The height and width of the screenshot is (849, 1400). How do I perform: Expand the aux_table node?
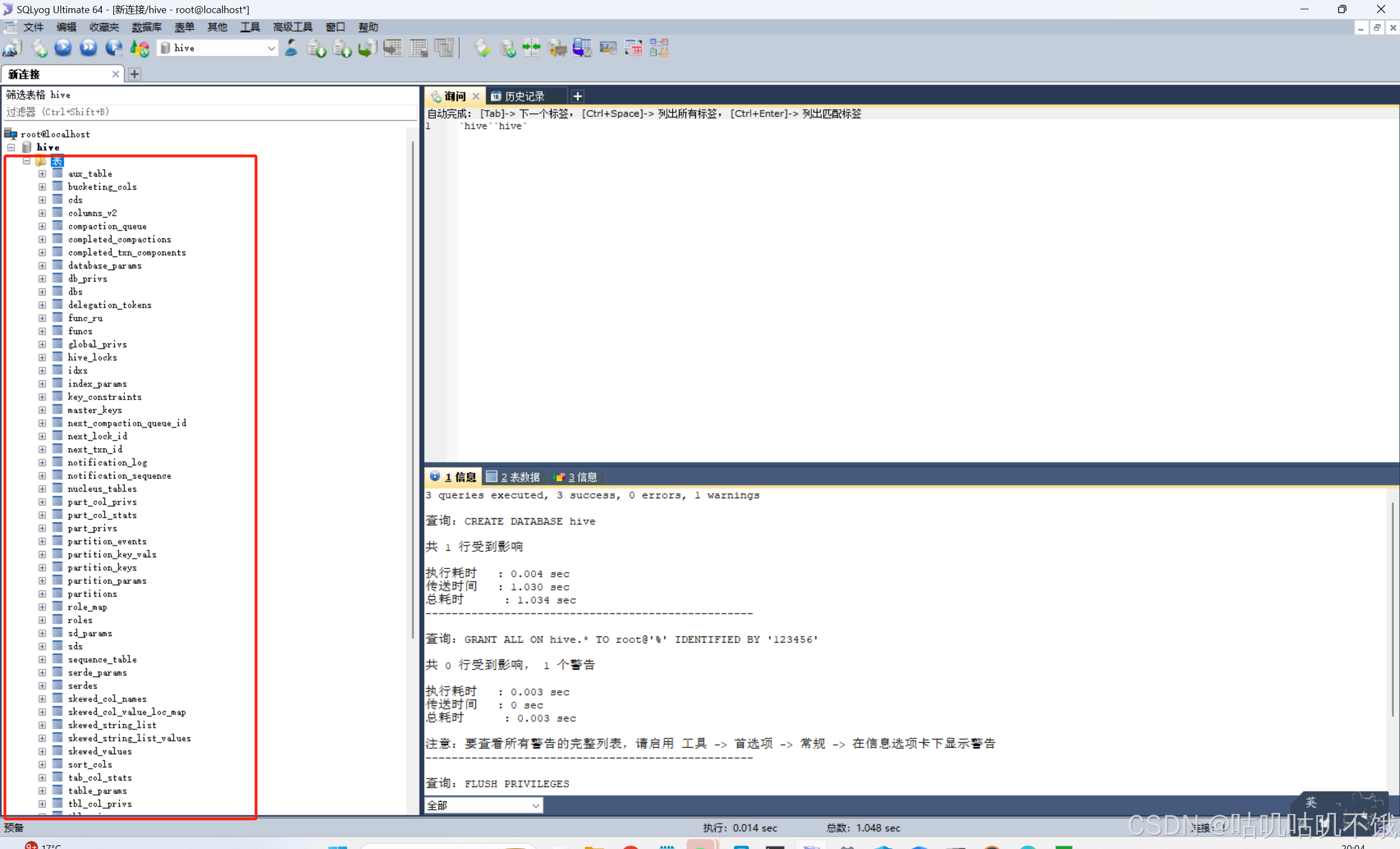[x=42, y=173]
